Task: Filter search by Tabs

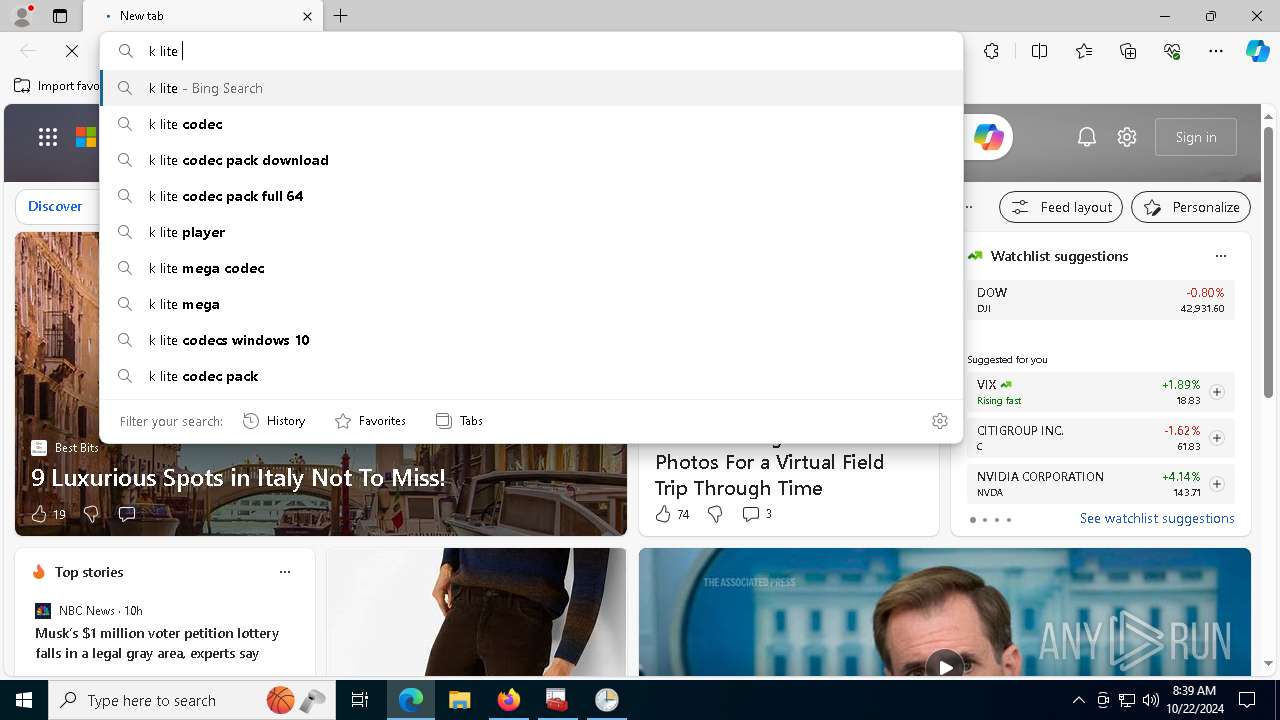Action: click(x=460, y=421)
